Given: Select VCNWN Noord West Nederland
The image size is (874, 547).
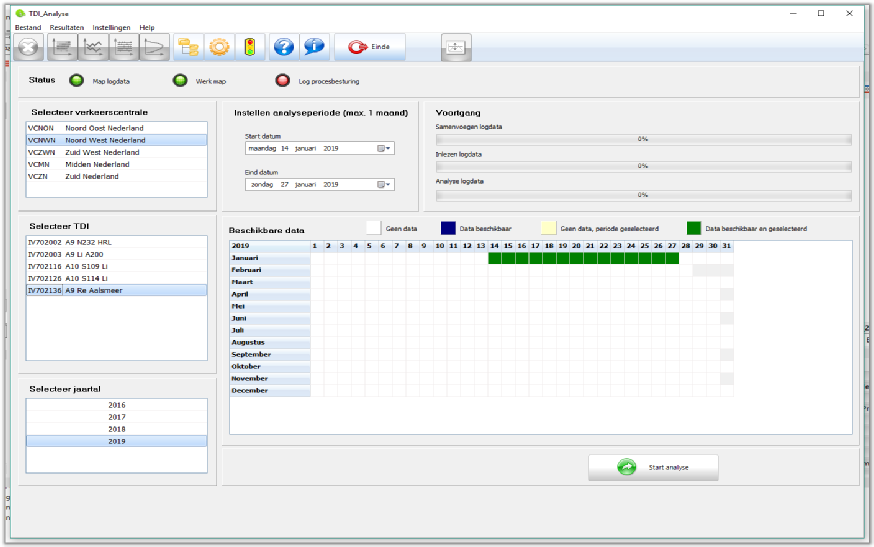Looking at the screenshot, I should pos(116,140).
